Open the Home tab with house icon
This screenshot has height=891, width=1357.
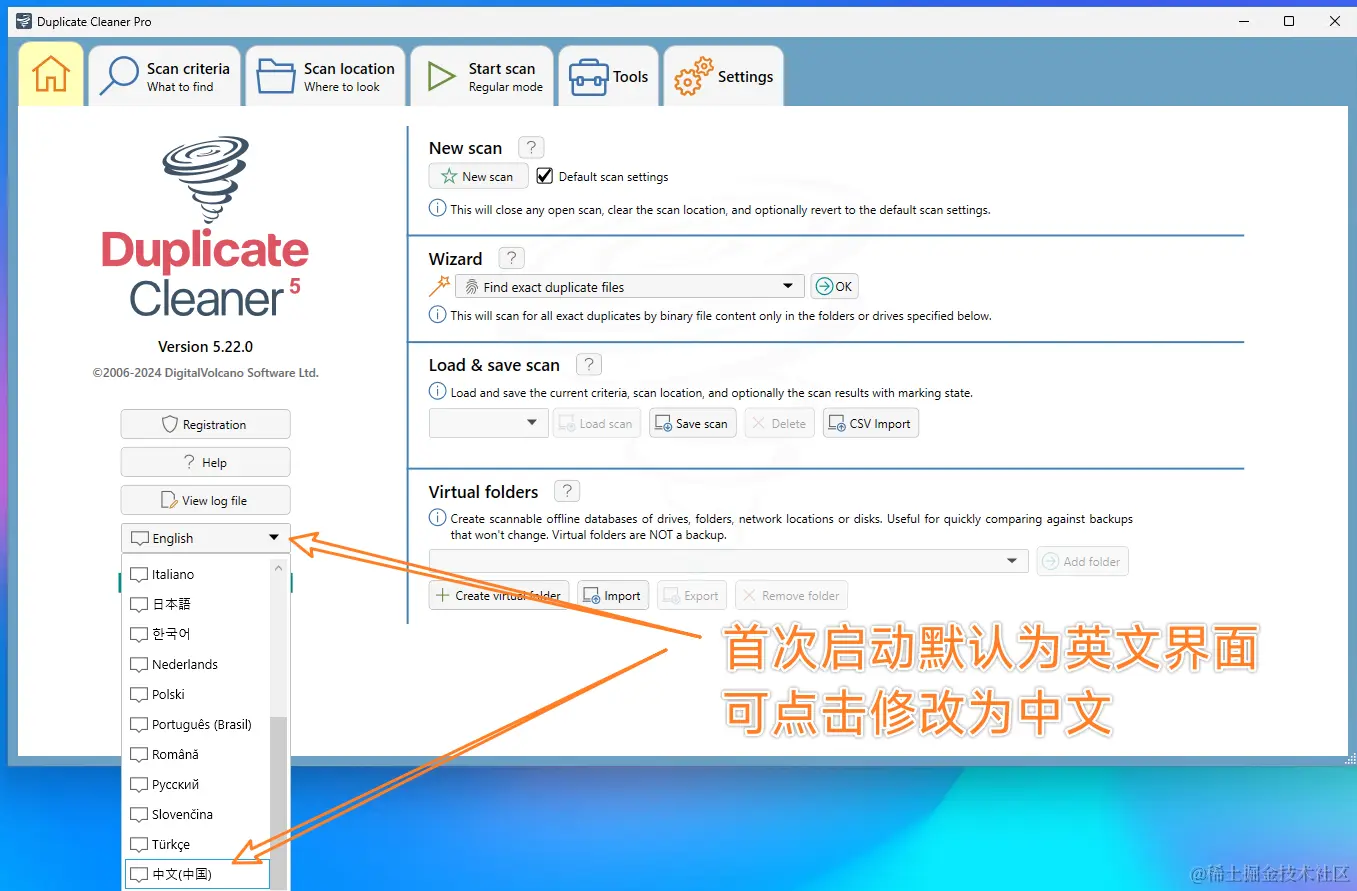tap(51, 75)
